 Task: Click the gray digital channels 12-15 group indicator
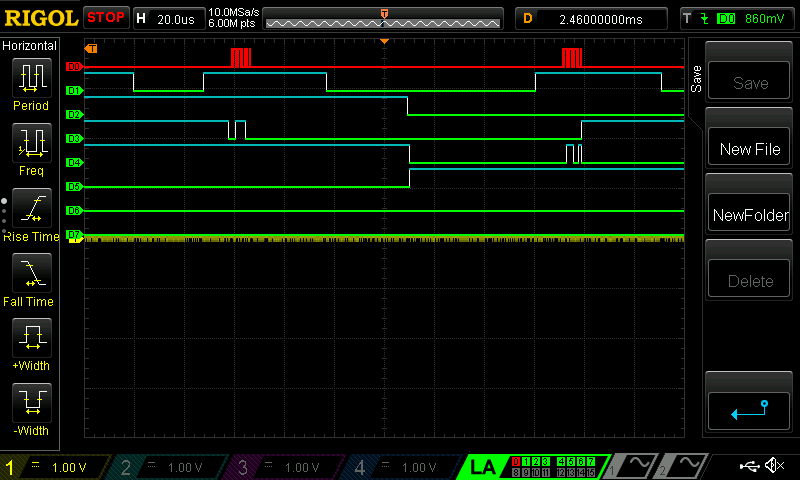[x=576, y=473]
